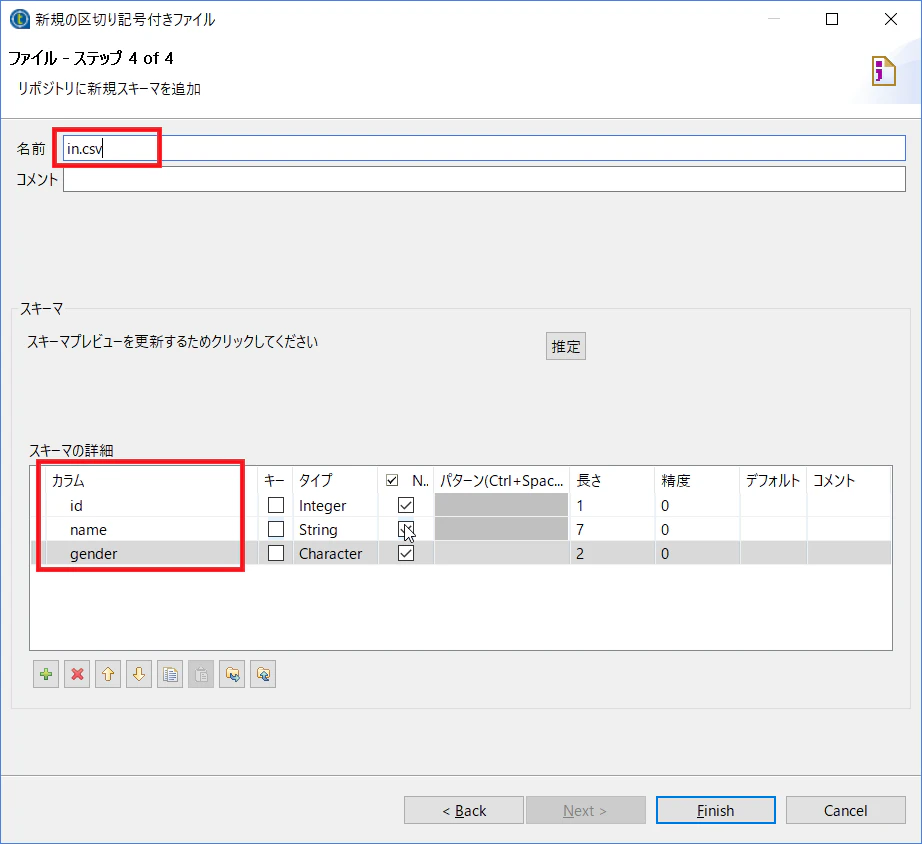922x844 pixels.
Task: Tick the key checkbox for the gender row
Action: tap(276, 553)
